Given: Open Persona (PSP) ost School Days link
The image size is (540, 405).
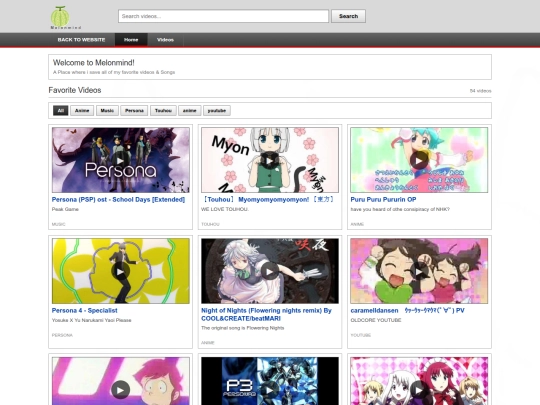Looking at the screenshot, I should click(118, 199).
